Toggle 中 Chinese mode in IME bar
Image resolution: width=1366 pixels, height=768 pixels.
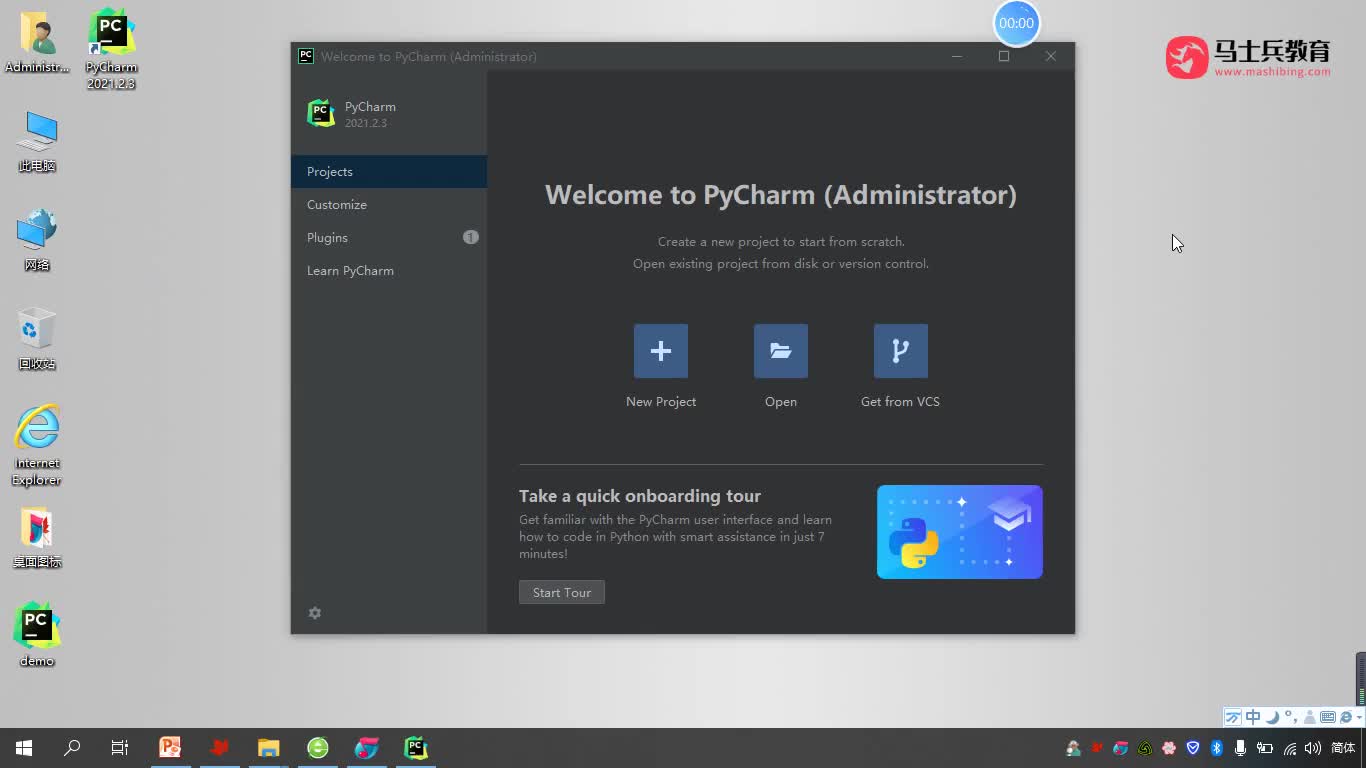(1253, 717)
